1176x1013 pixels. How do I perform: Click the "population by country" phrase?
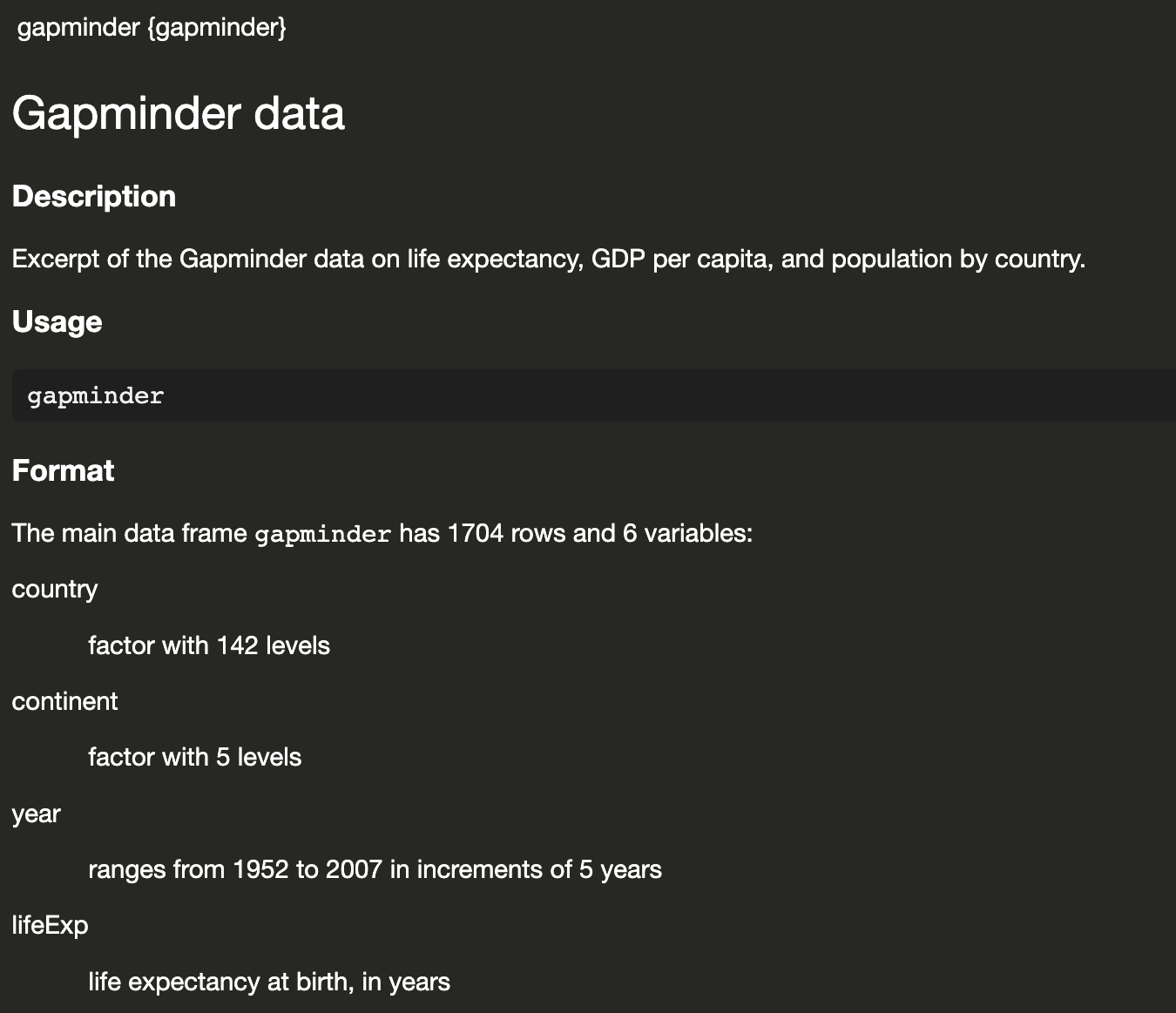pos(956,259)
